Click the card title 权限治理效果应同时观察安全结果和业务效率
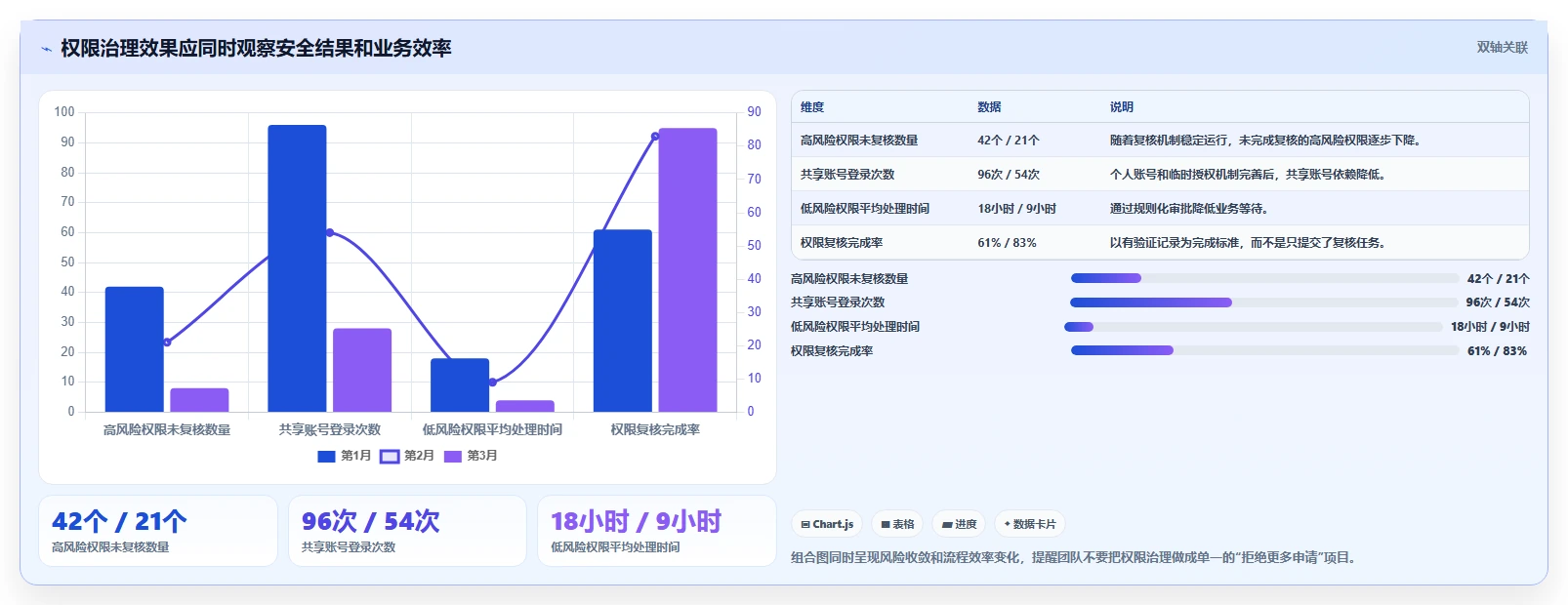This screenshot has width=1568, height=605. tap(256, 49)
